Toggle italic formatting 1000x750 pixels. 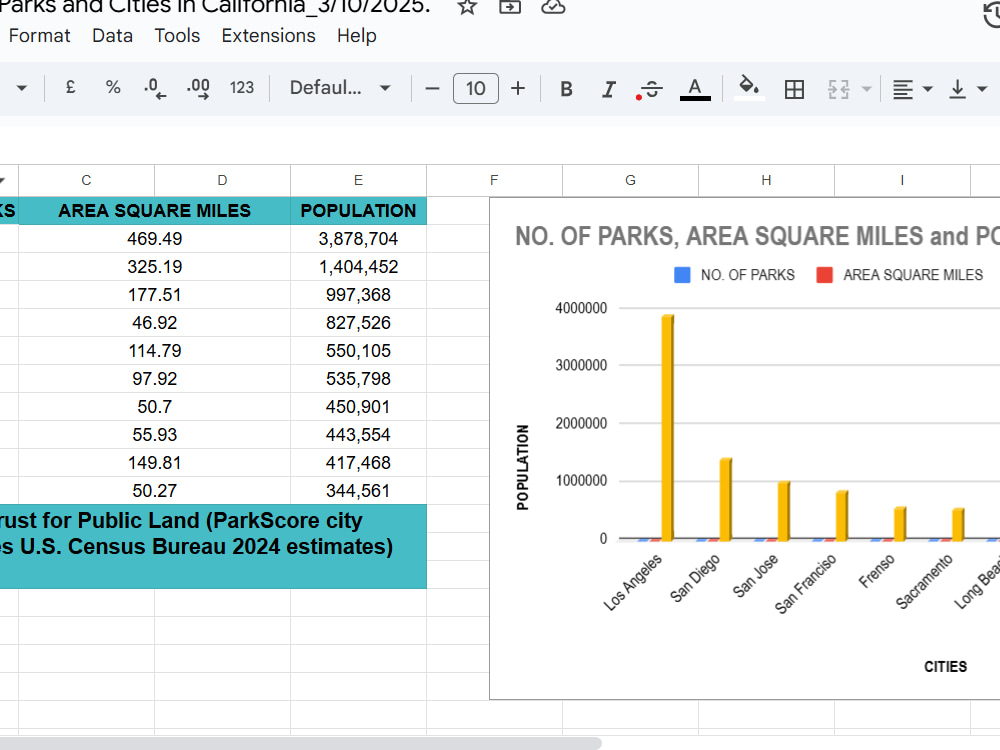tap(608, 89)
